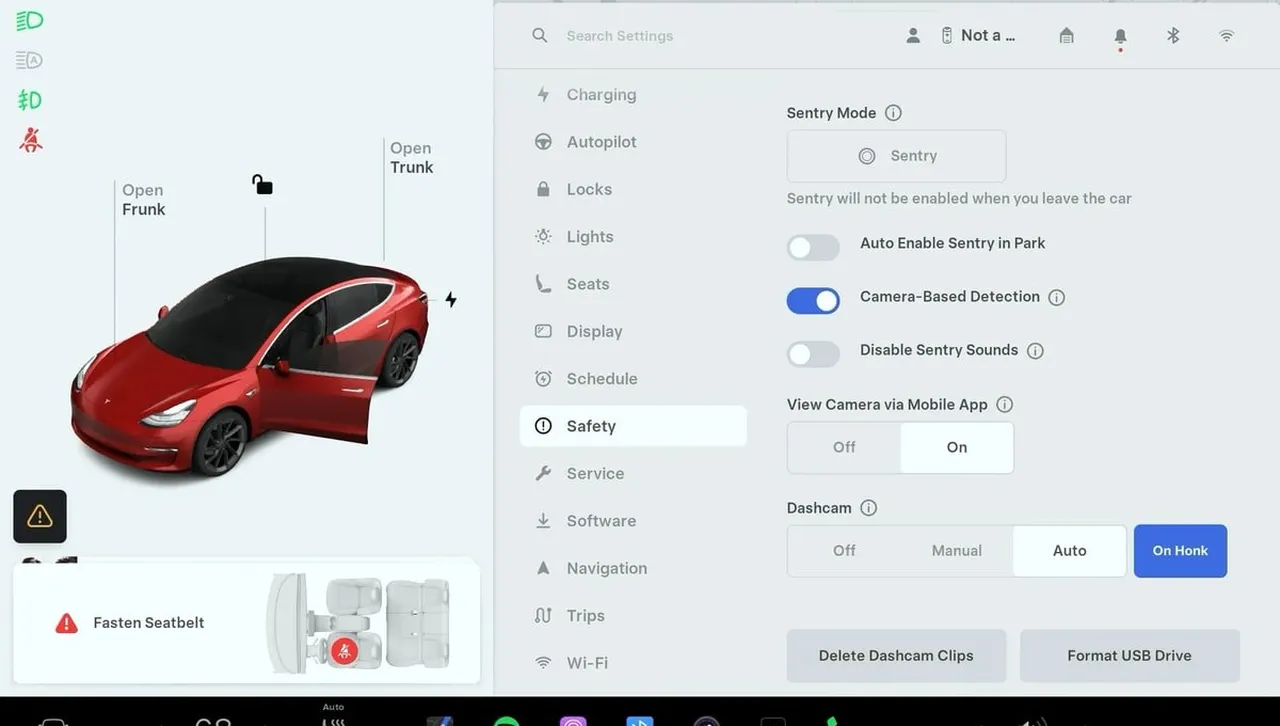1280x726 pixels.
Task: Open the notifications bell icon
Action: 1120,36
